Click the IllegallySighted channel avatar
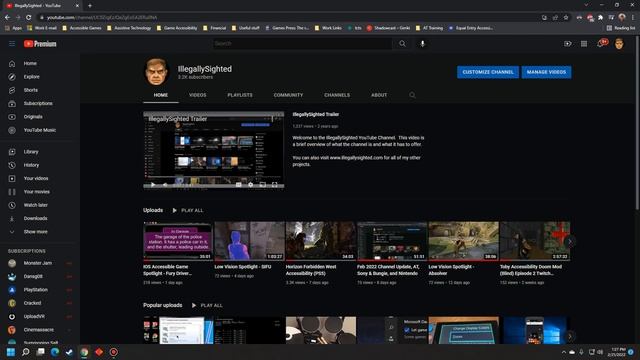The width and height of the screenshot is (640, 360). tap(157, 72)
